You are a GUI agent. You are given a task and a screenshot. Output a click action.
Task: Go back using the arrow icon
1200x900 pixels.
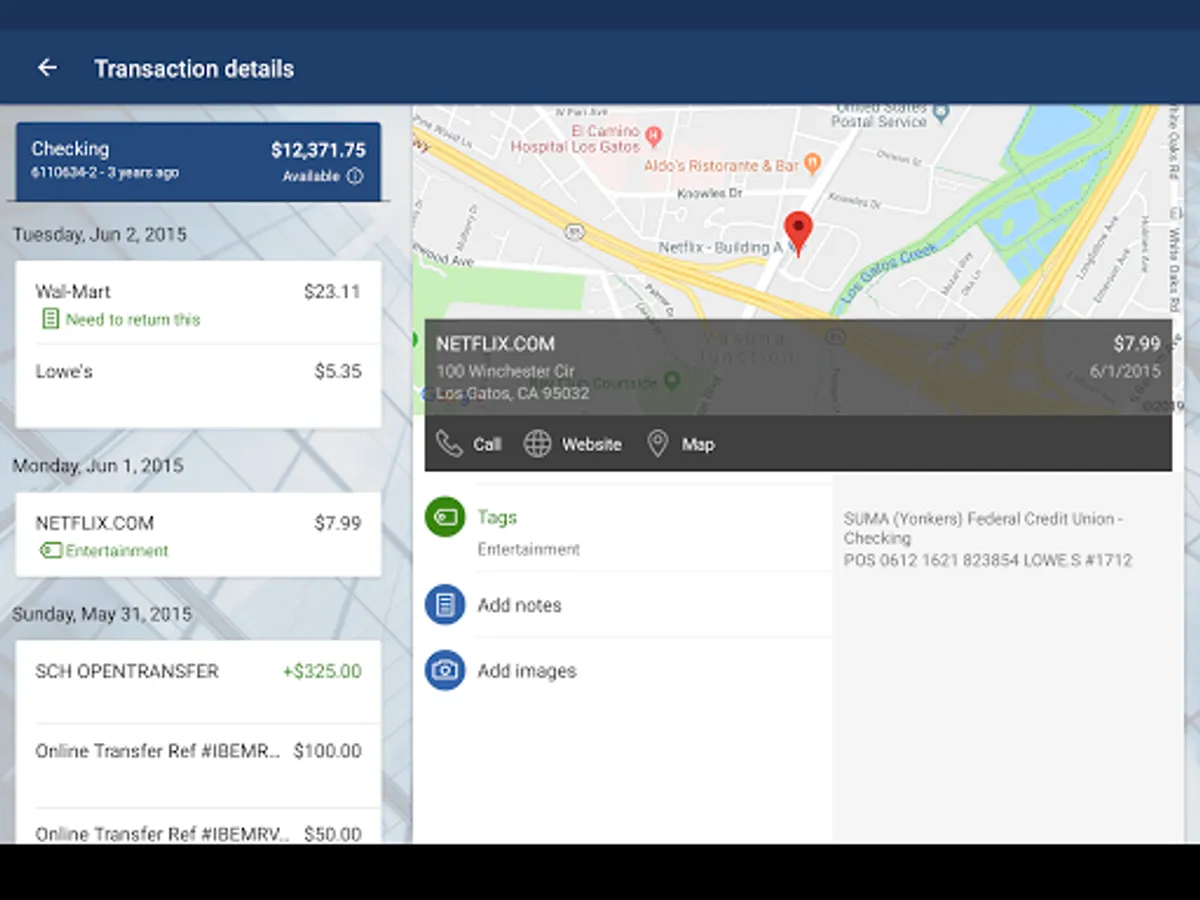click(x=47, y=68)
